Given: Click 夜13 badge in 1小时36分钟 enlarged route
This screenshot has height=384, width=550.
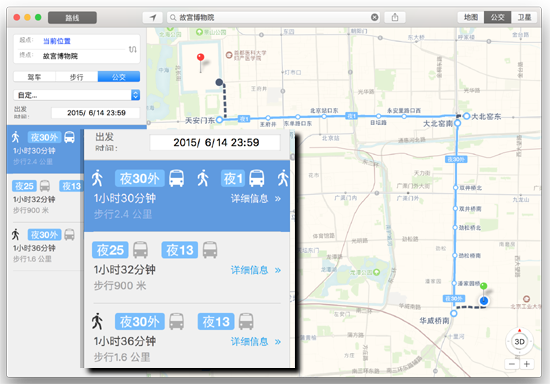Looking at the screenshot, I should (x=216, y=322).
